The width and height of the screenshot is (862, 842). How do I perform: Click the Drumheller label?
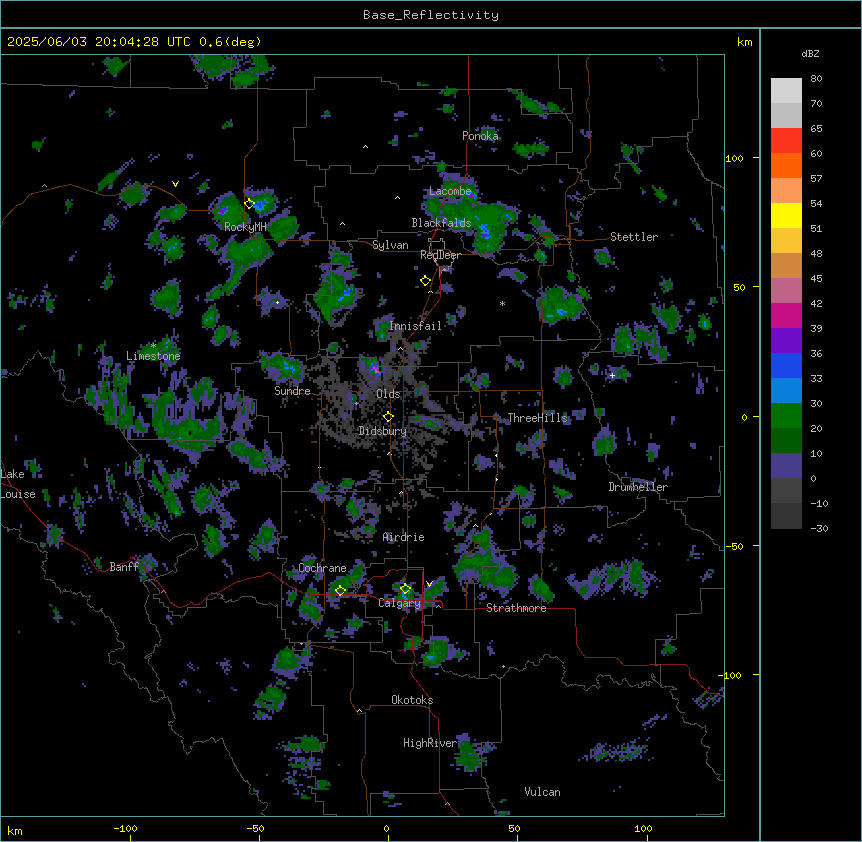click(x=638, y=487)
